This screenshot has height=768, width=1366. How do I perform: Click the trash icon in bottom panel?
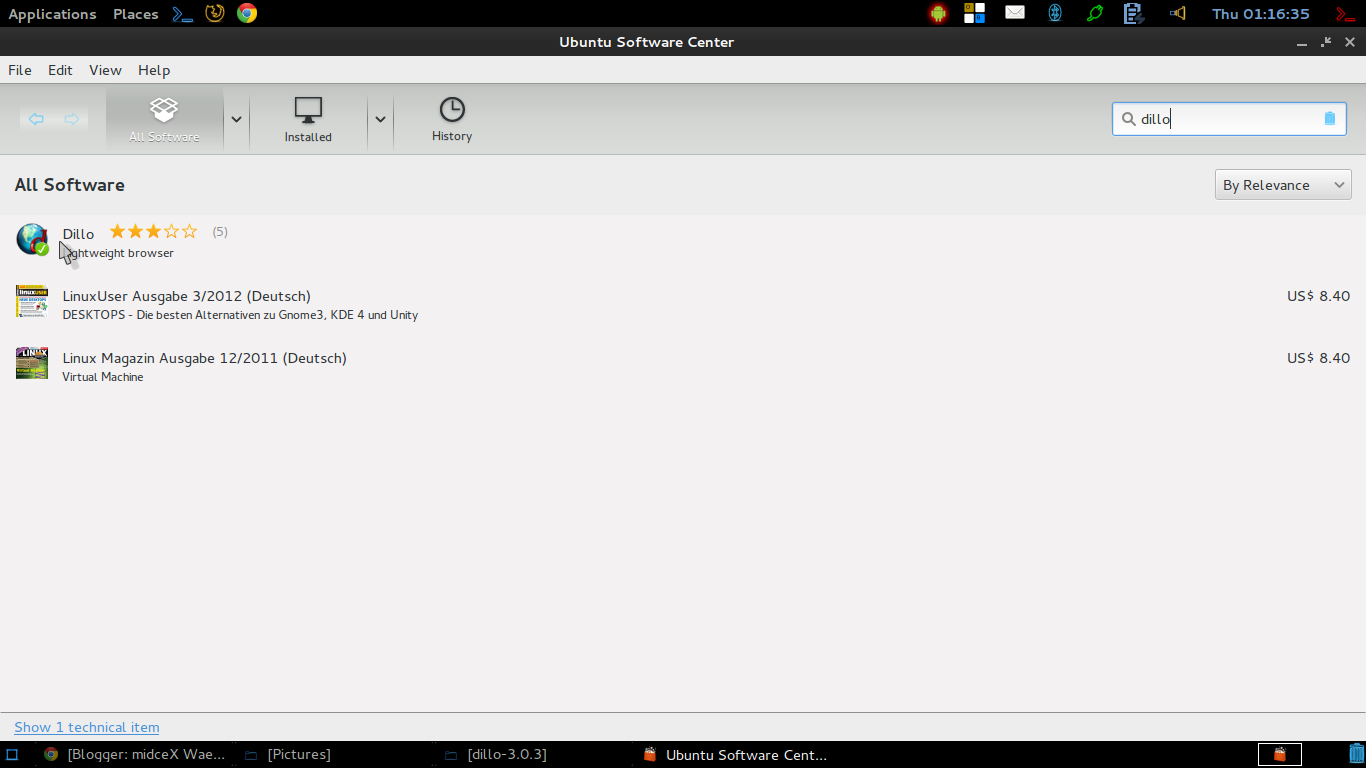point(1356,754)
